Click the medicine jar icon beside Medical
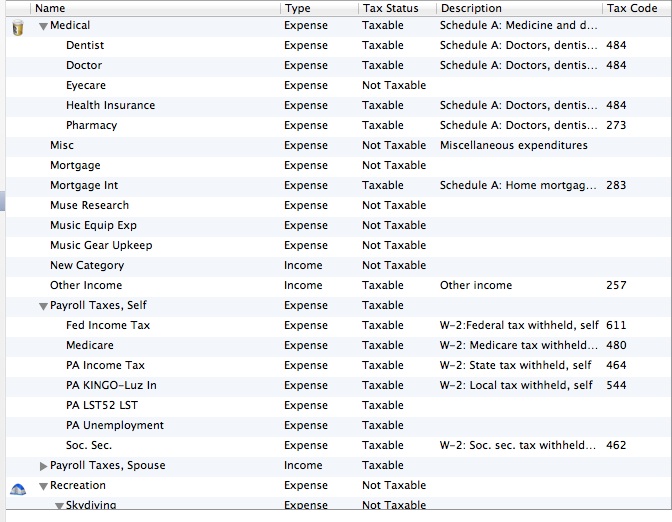672x522 pixels. [17, 27]
